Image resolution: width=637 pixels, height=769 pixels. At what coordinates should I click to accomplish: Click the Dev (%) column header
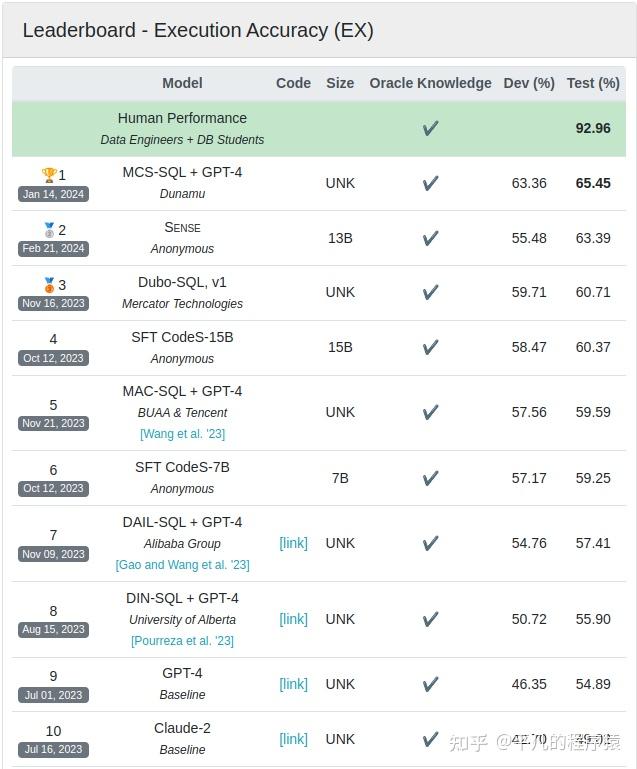pyautogui.click(x=529, y=83)
